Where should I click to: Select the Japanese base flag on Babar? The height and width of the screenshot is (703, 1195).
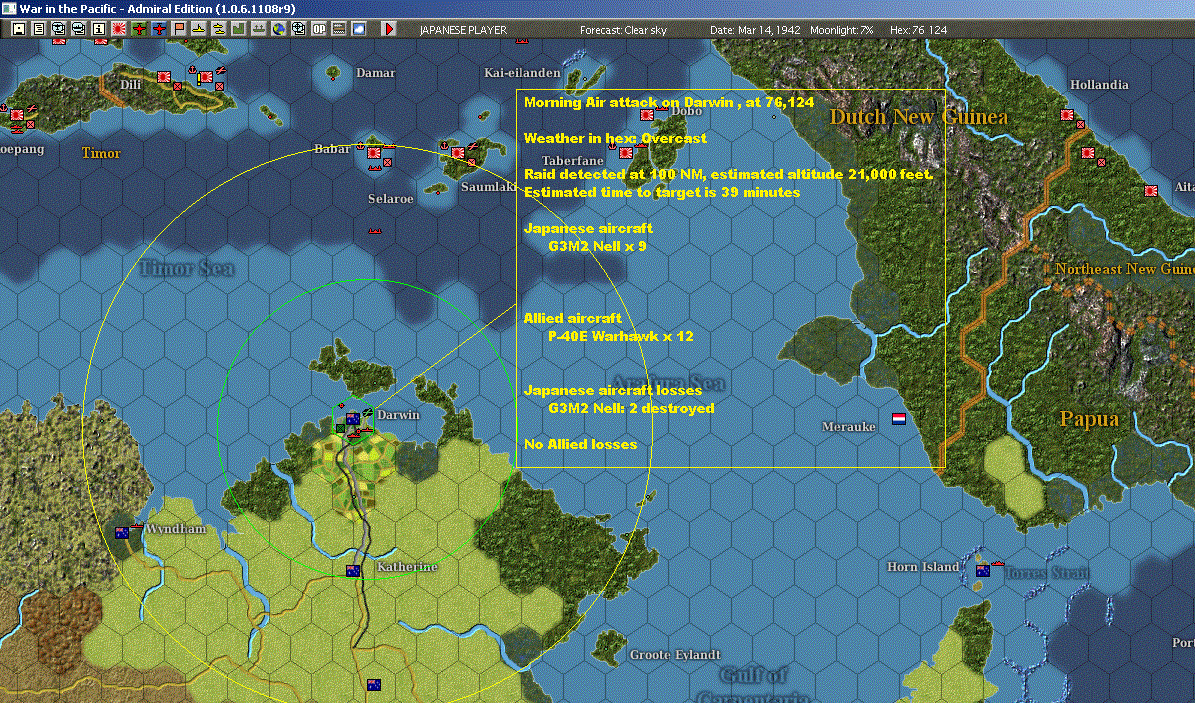(373, 153)
